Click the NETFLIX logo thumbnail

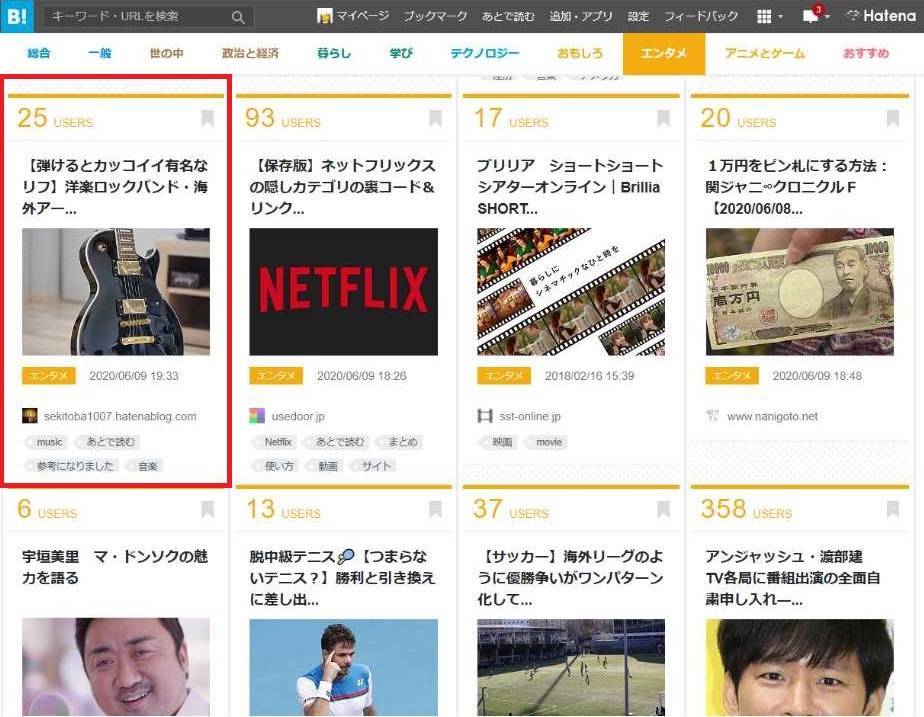(344, 292)
